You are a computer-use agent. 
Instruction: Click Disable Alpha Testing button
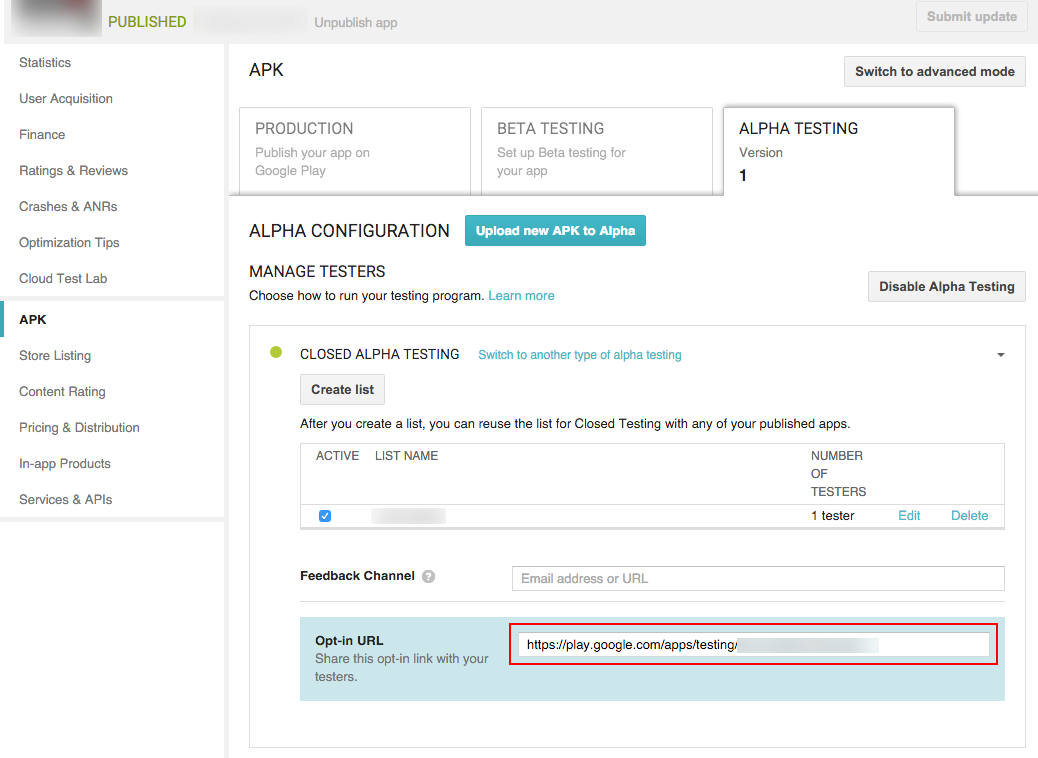click(x=946, y=287)
